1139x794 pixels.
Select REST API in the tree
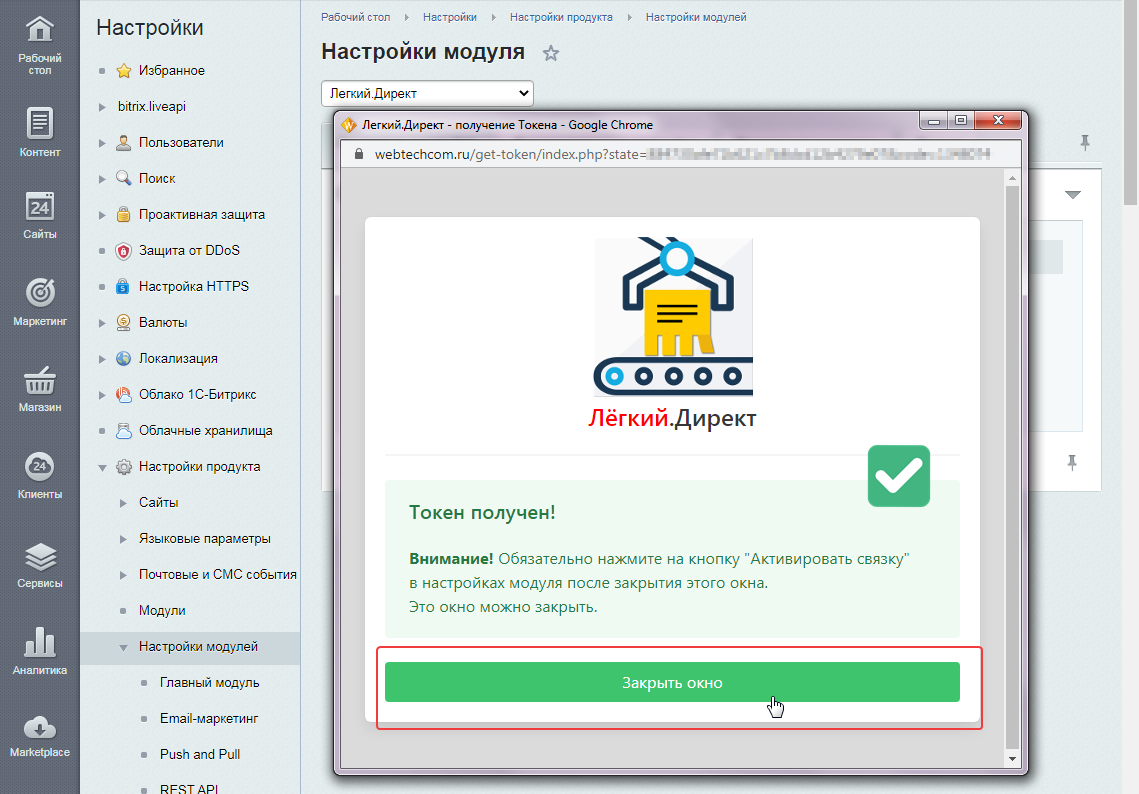click(189, 788)
